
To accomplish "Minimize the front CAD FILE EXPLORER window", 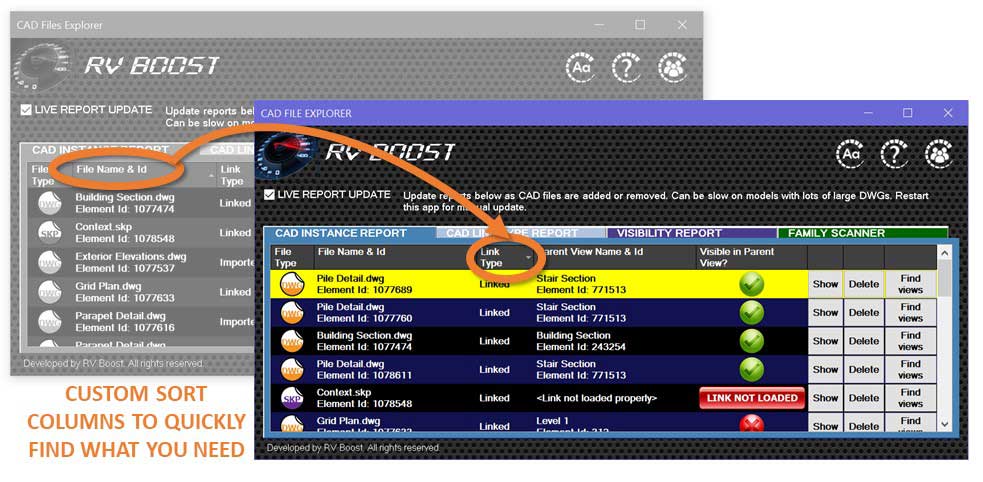I will coord(868,113).
